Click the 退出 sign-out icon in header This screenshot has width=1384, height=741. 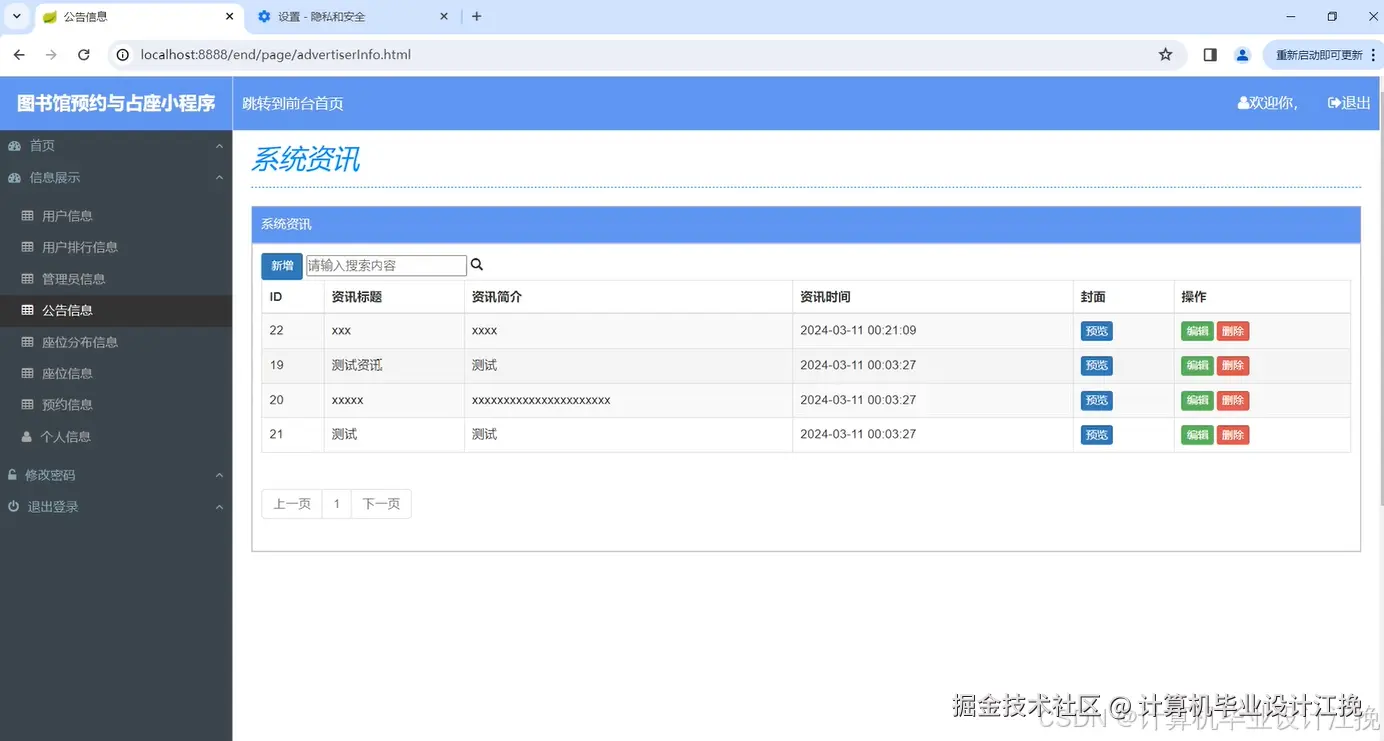(x=1334, y=103)
